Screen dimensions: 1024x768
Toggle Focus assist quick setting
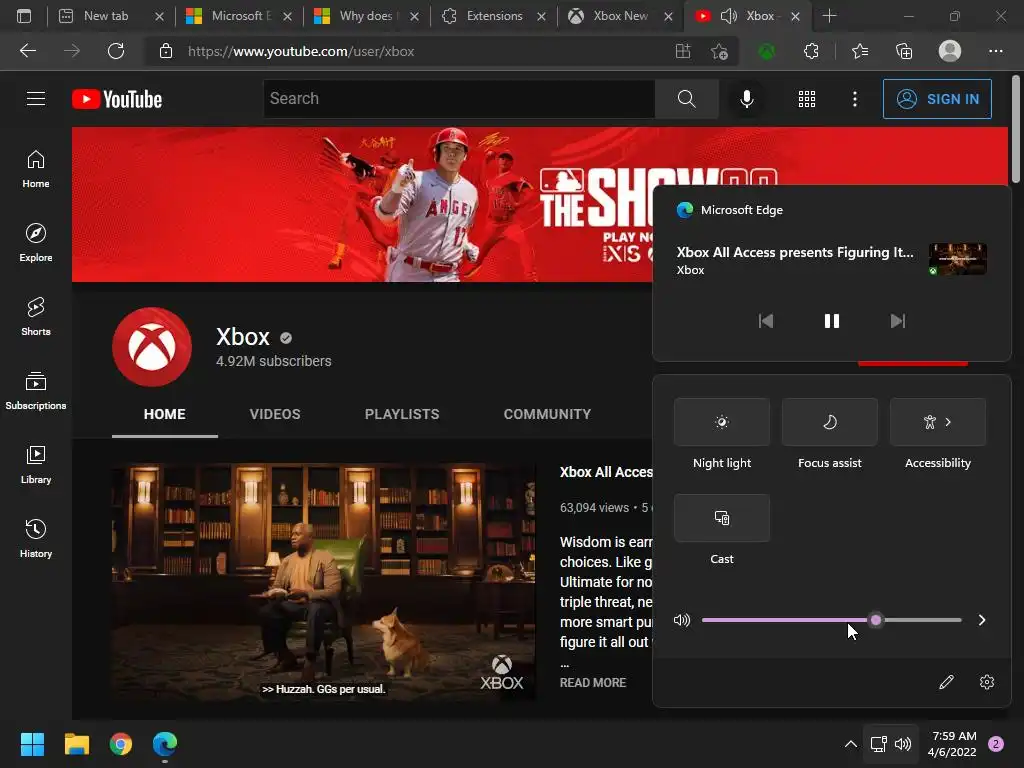click(829, 422)
